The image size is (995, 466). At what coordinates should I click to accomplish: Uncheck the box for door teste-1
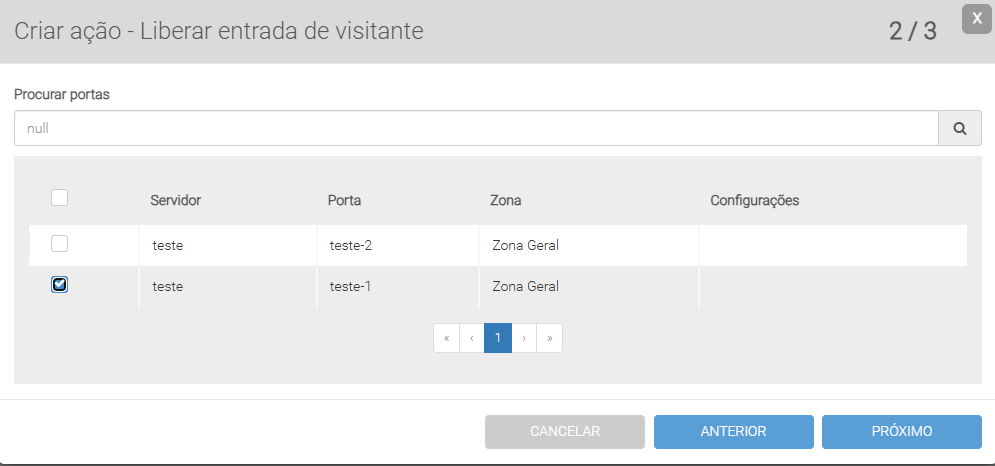coord(60,285)
